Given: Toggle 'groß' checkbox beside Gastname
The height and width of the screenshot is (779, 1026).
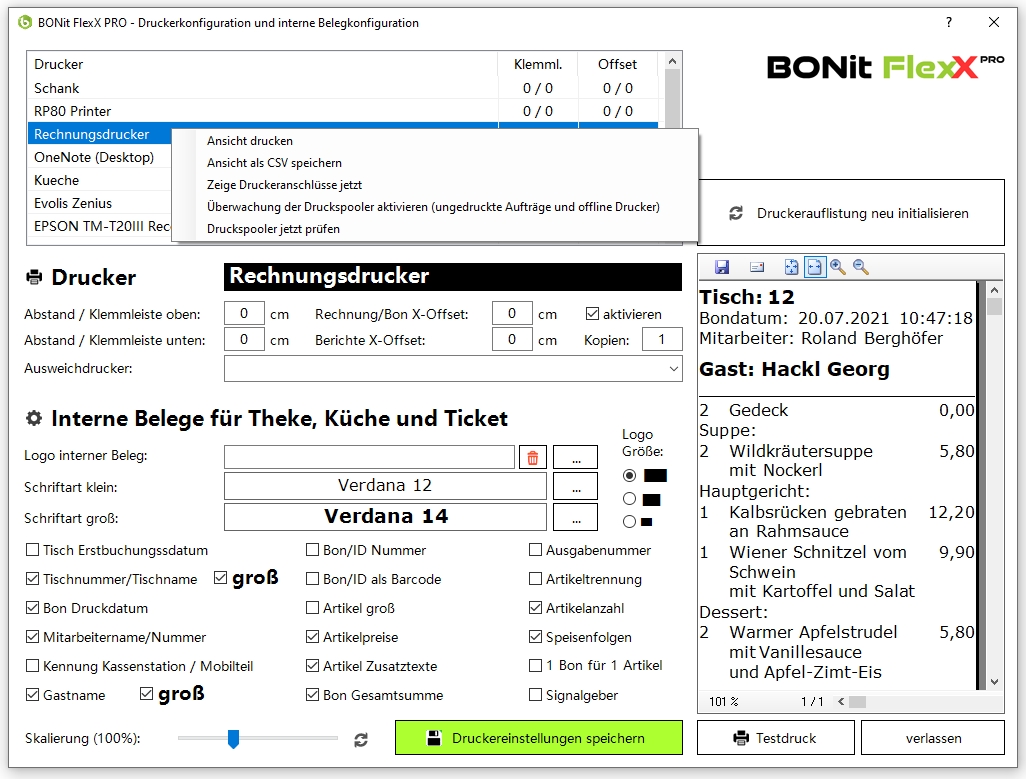Looking at the screenshot, I should [147, 693].
